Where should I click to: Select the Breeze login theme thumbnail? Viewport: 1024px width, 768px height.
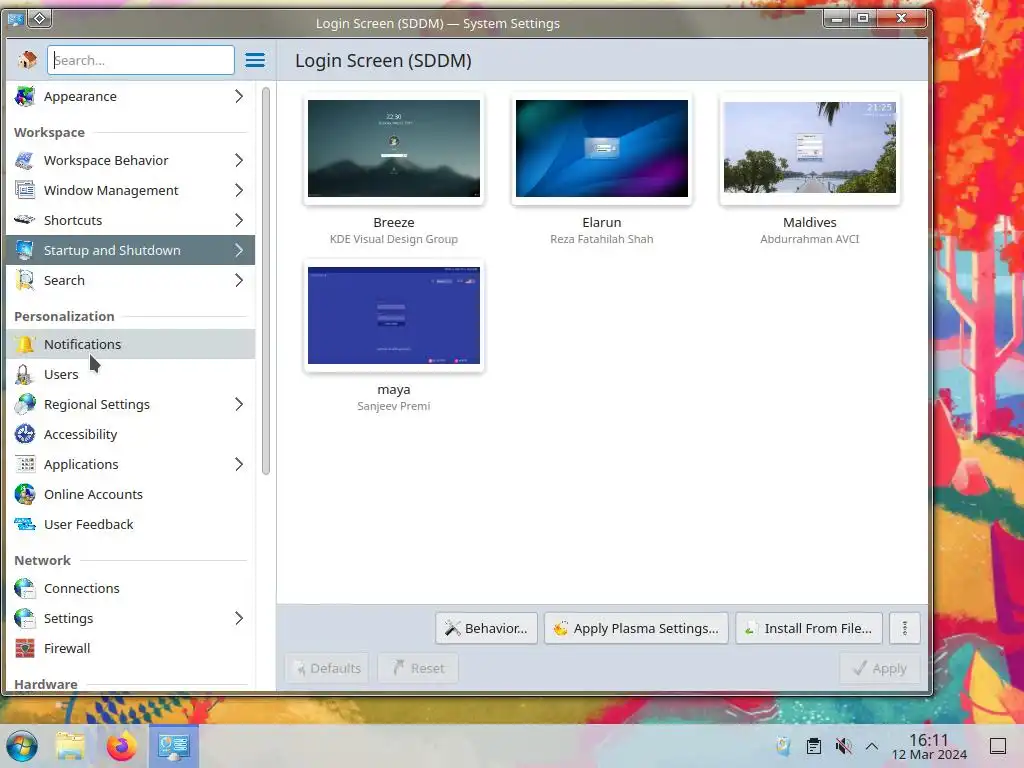point(394,148)
